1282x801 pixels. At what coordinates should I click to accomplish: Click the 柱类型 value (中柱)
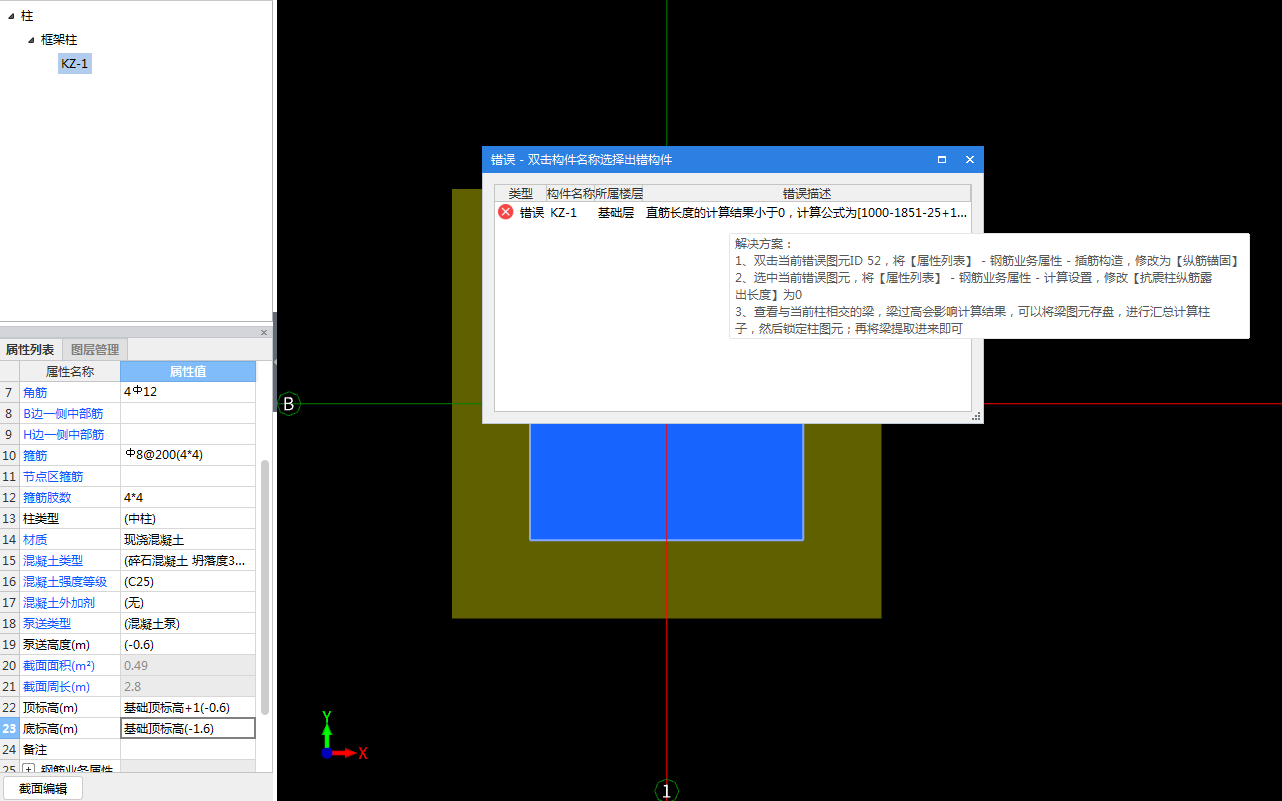click(x=187, y=518)
